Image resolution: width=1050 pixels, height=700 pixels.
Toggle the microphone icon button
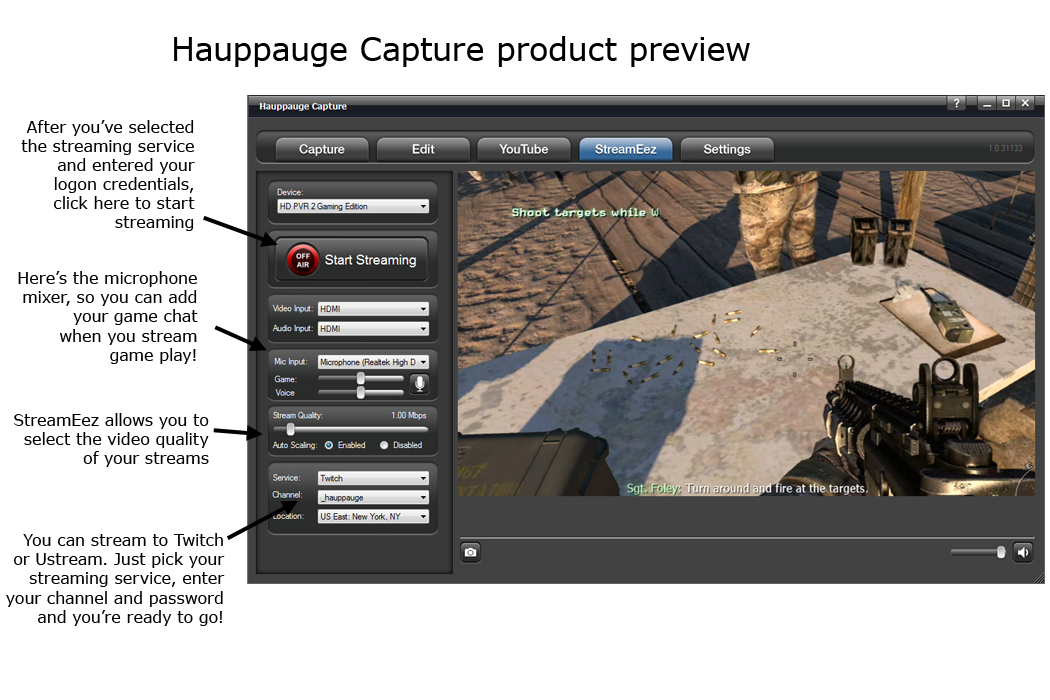pos(420,384)
